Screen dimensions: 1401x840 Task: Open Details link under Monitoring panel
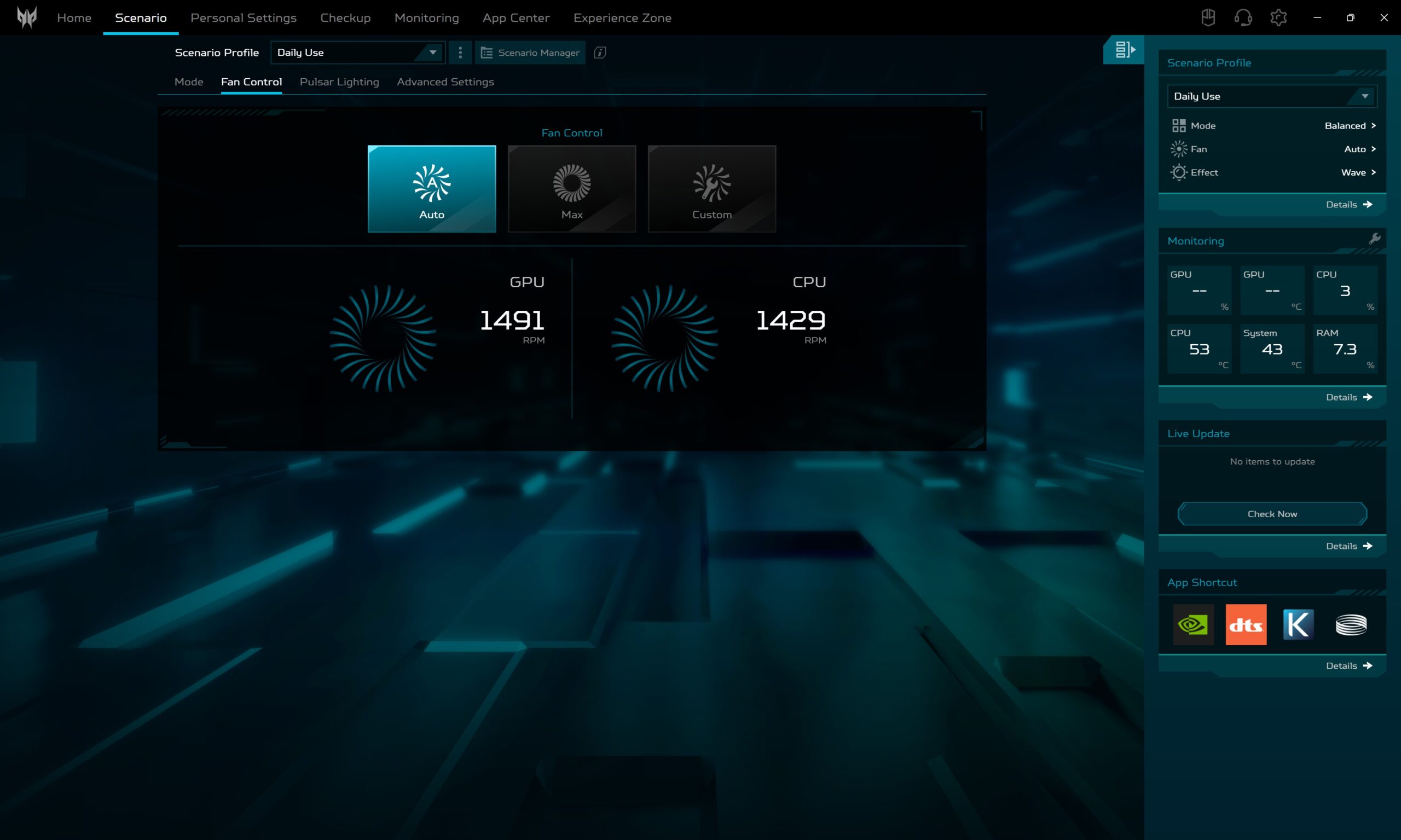1348,397
